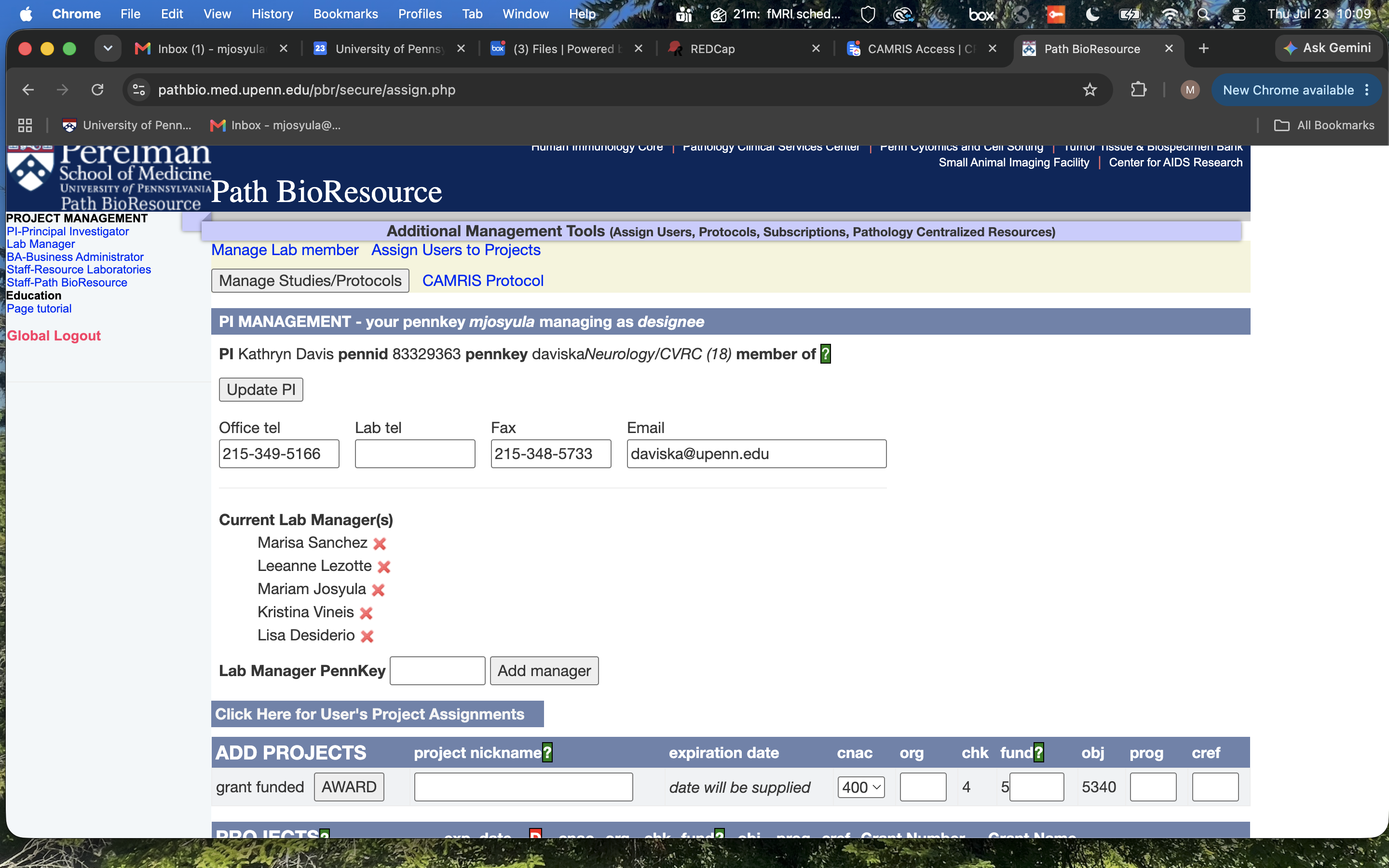The height and width of the screenshot is (868, 1389).
Task: Reload the Path BioResource page
Action: (x=97, y=90)
